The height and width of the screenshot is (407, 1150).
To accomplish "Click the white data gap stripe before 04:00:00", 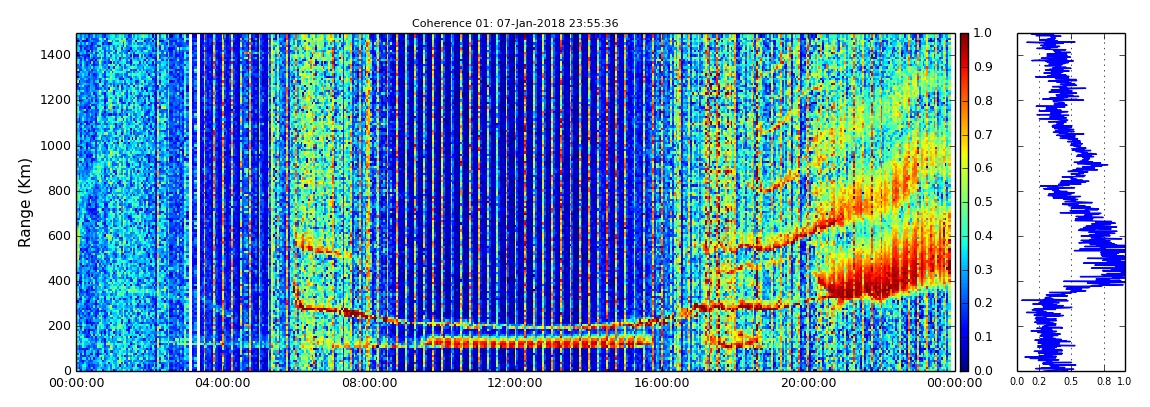I will pyautogui.click(x=191, y=202).
